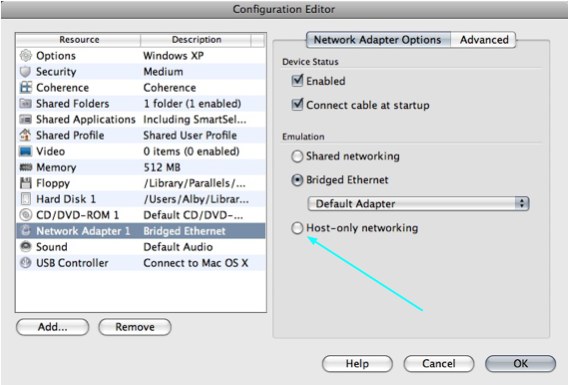This screenshot has width=568, height=385.
Task: Click 'Including SmartSel...' description
Action: [195, 120]
